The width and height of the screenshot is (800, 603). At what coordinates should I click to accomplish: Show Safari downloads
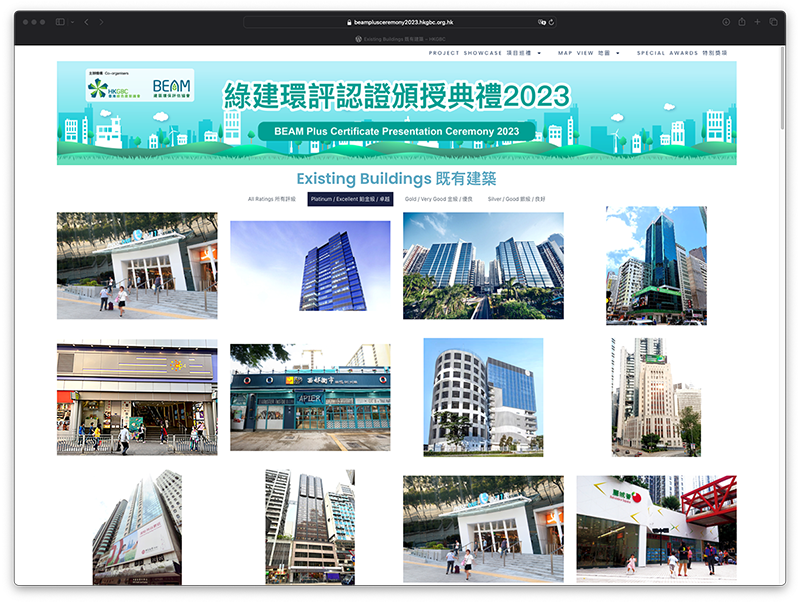(x=726, y=22)
